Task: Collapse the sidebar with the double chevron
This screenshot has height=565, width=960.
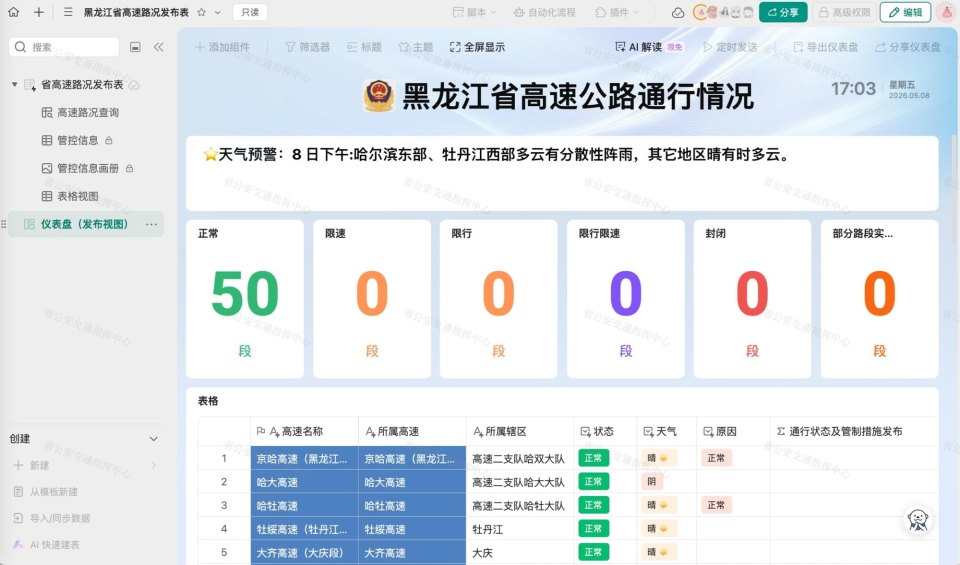Action: tap(159, 47)
